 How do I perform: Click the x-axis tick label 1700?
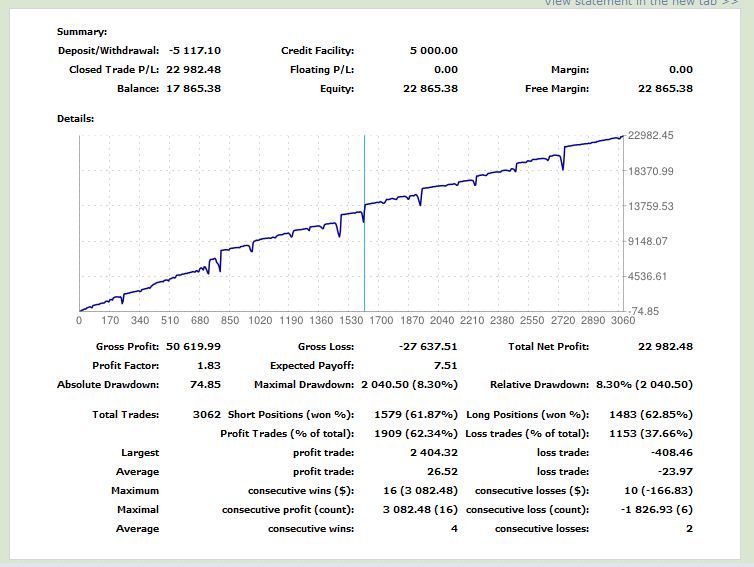[381, 320]
